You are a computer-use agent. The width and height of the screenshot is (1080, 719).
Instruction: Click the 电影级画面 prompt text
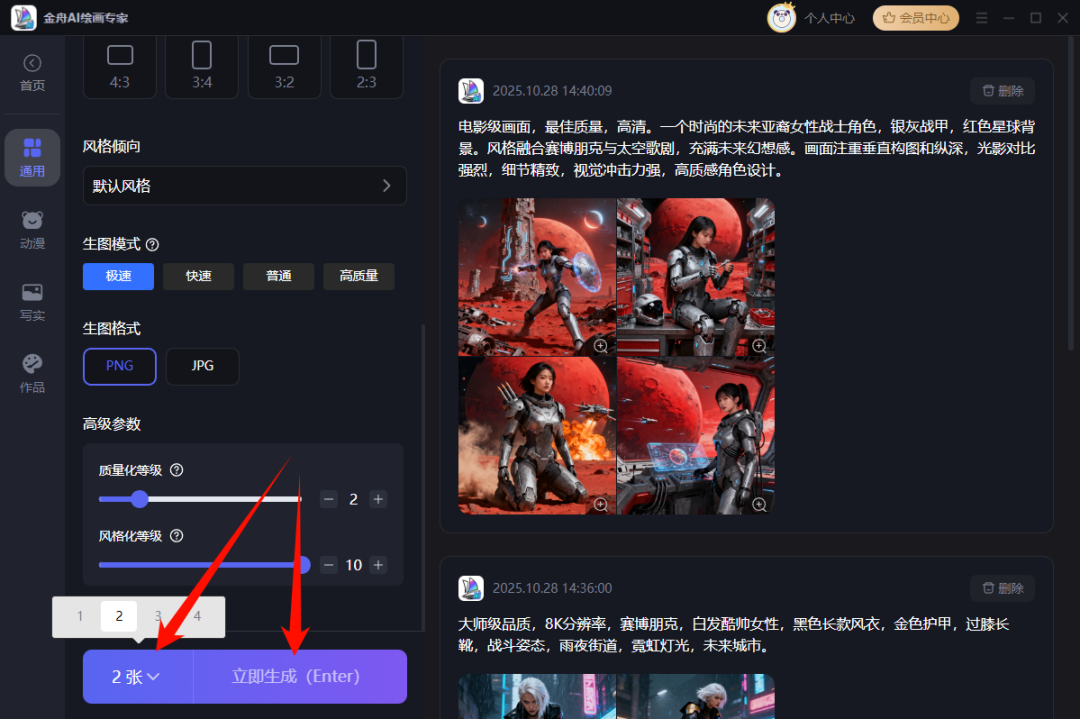747,148
